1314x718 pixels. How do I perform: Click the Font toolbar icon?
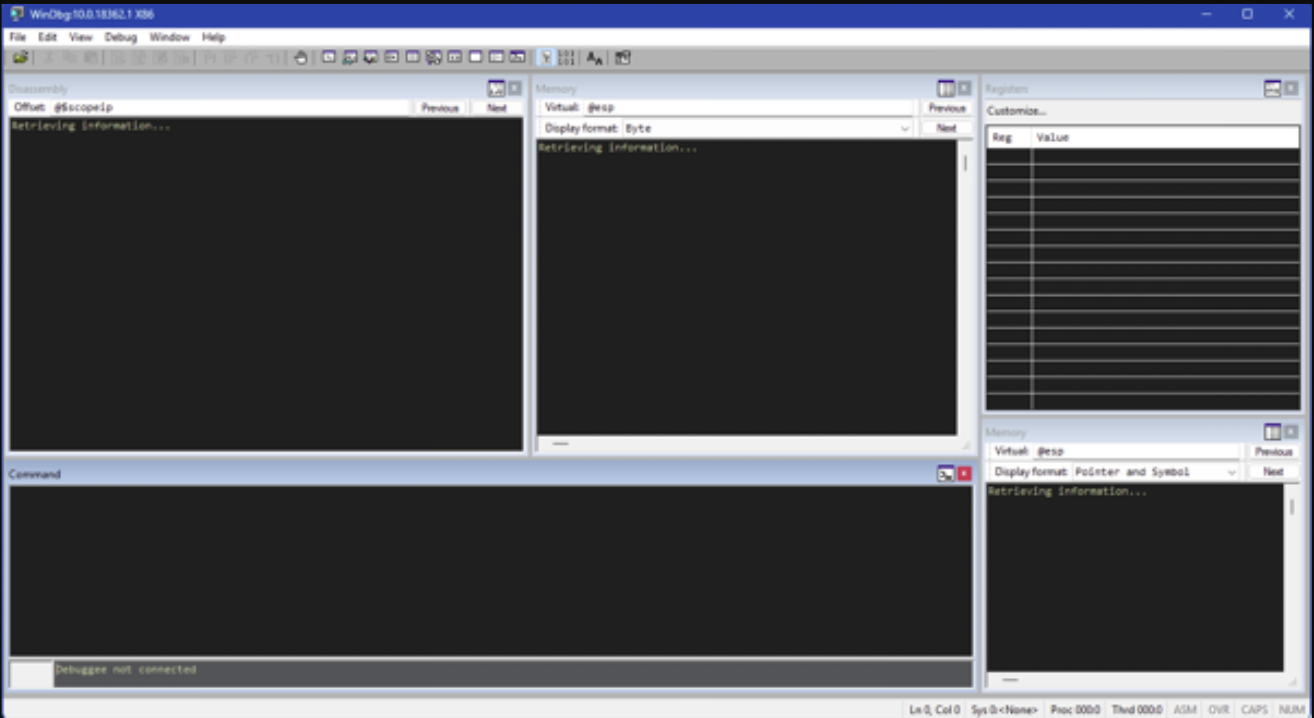tap(594, 58)
